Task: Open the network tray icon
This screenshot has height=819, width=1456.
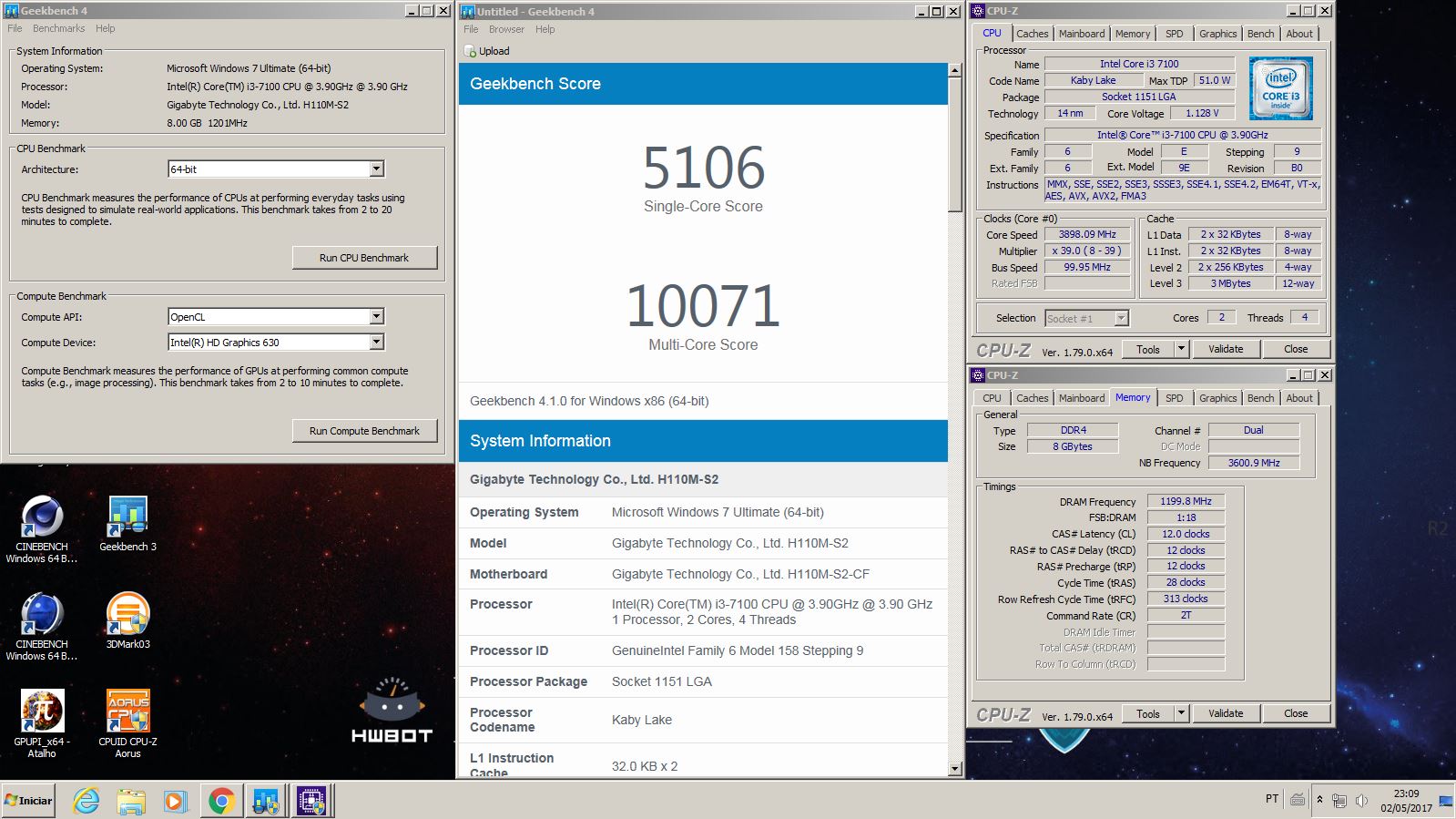Action: (x=1339, y=801)
